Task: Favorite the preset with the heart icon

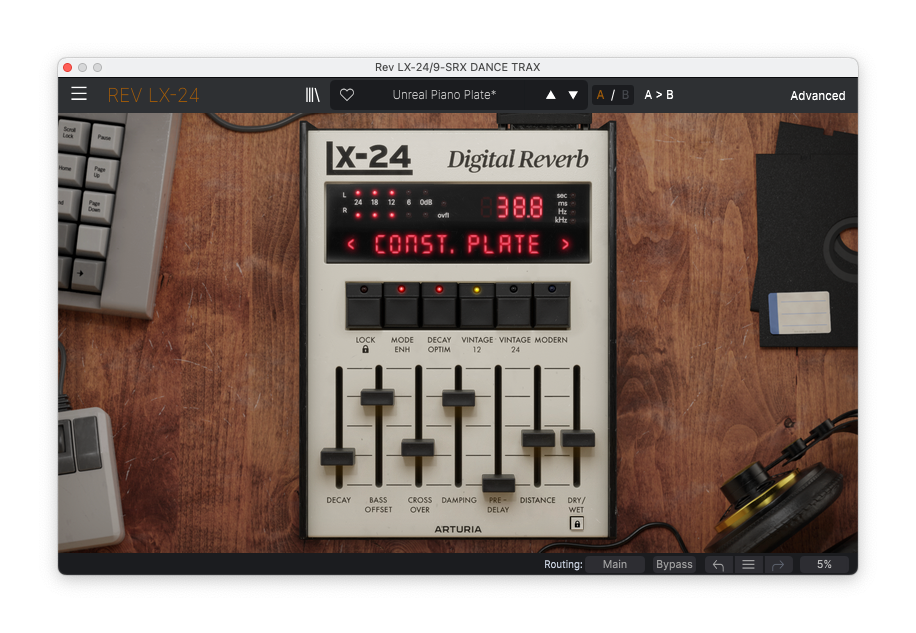Action: [347, 95]
